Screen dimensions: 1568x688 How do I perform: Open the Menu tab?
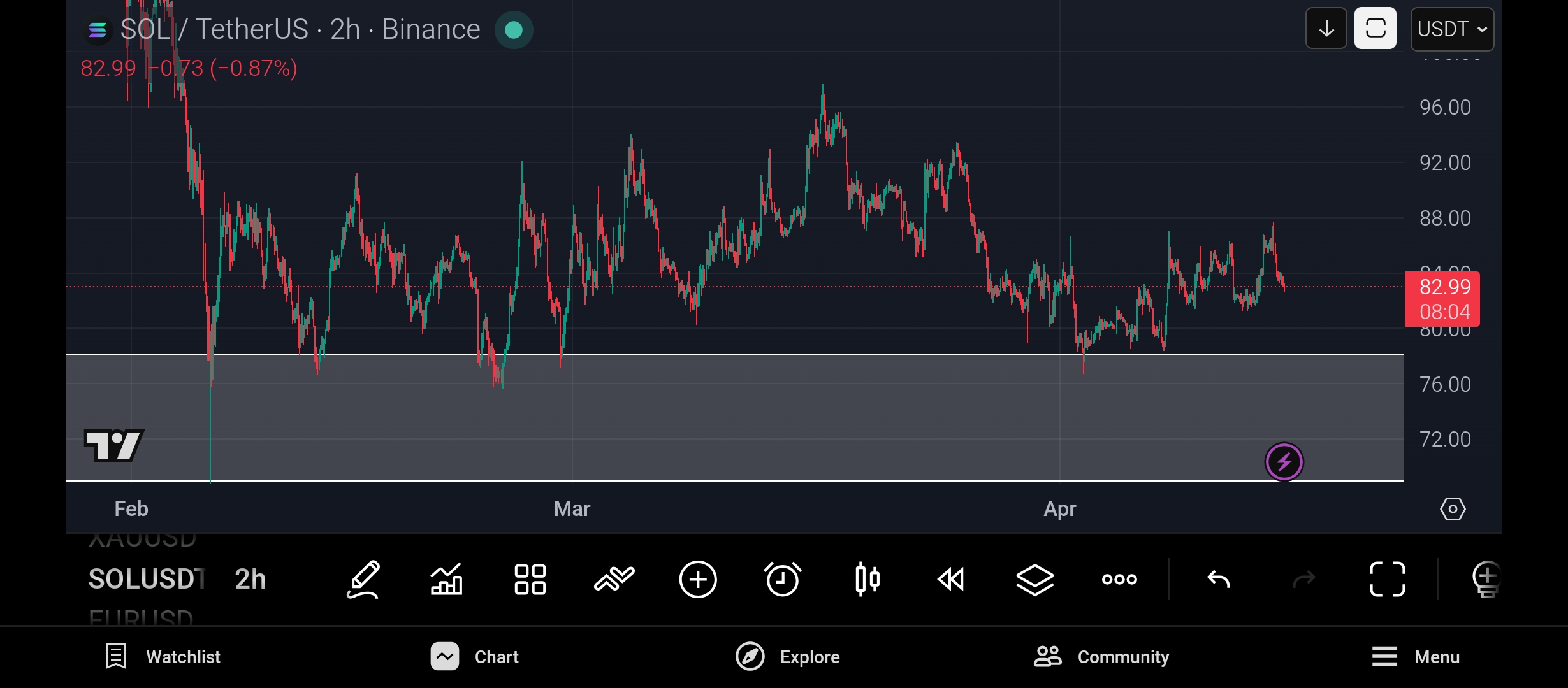pyautogui.click(x=1416, y=657)
